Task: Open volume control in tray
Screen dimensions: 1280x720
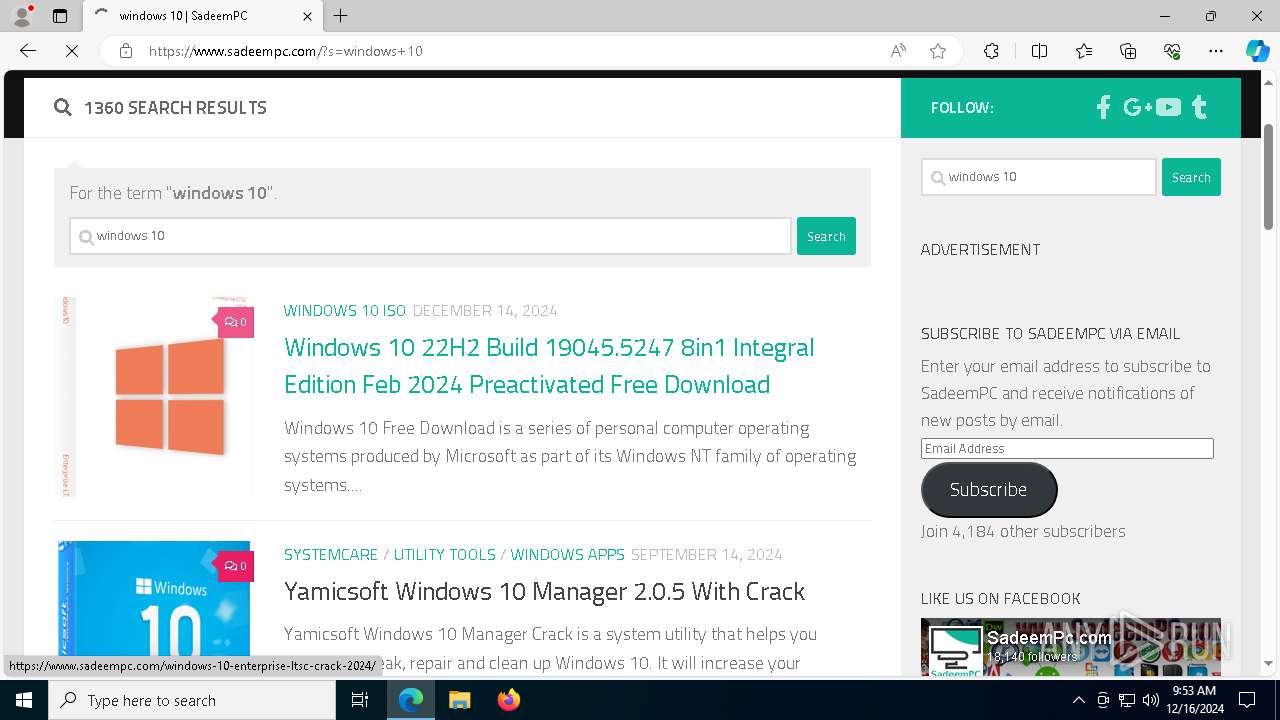Action: point(1151,700)
